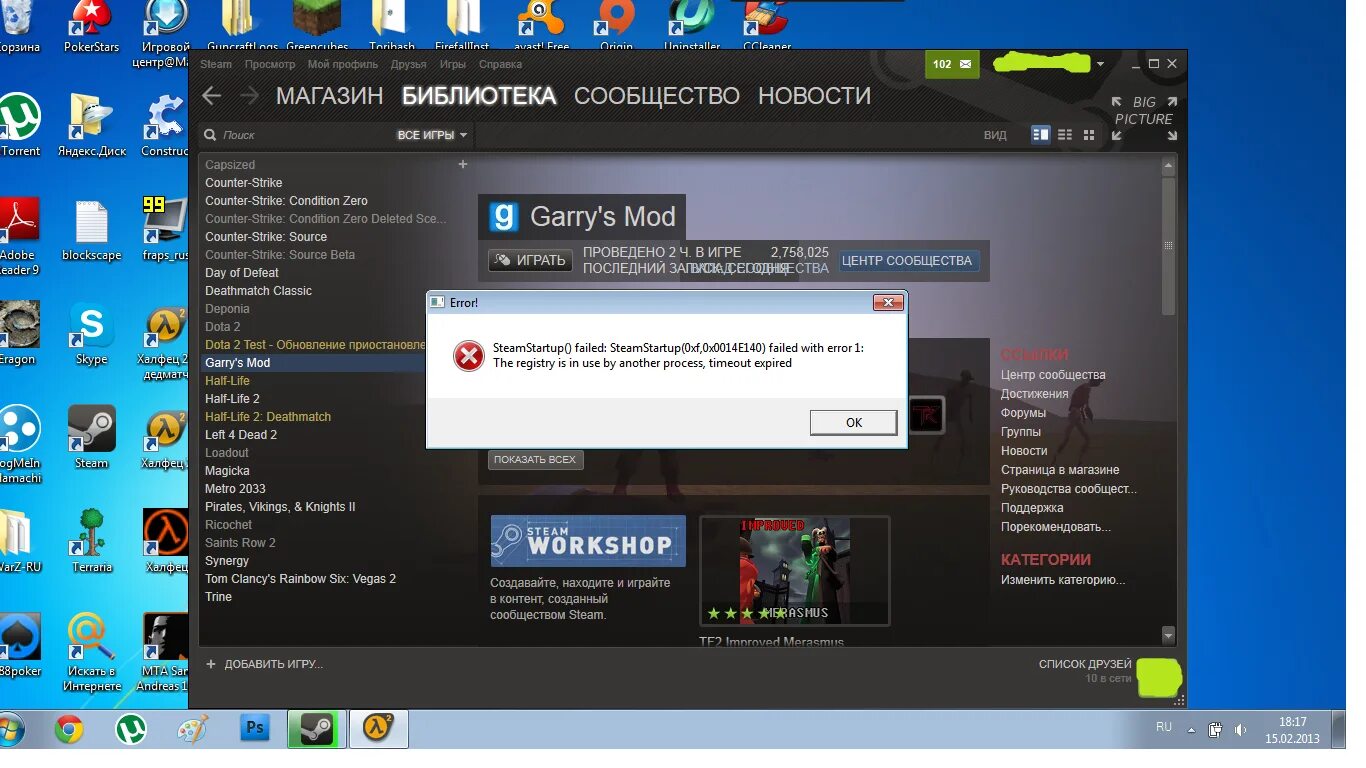Select Left 4 Dead 2 in the list
The image size is (1366, 768).
(241, 435)
